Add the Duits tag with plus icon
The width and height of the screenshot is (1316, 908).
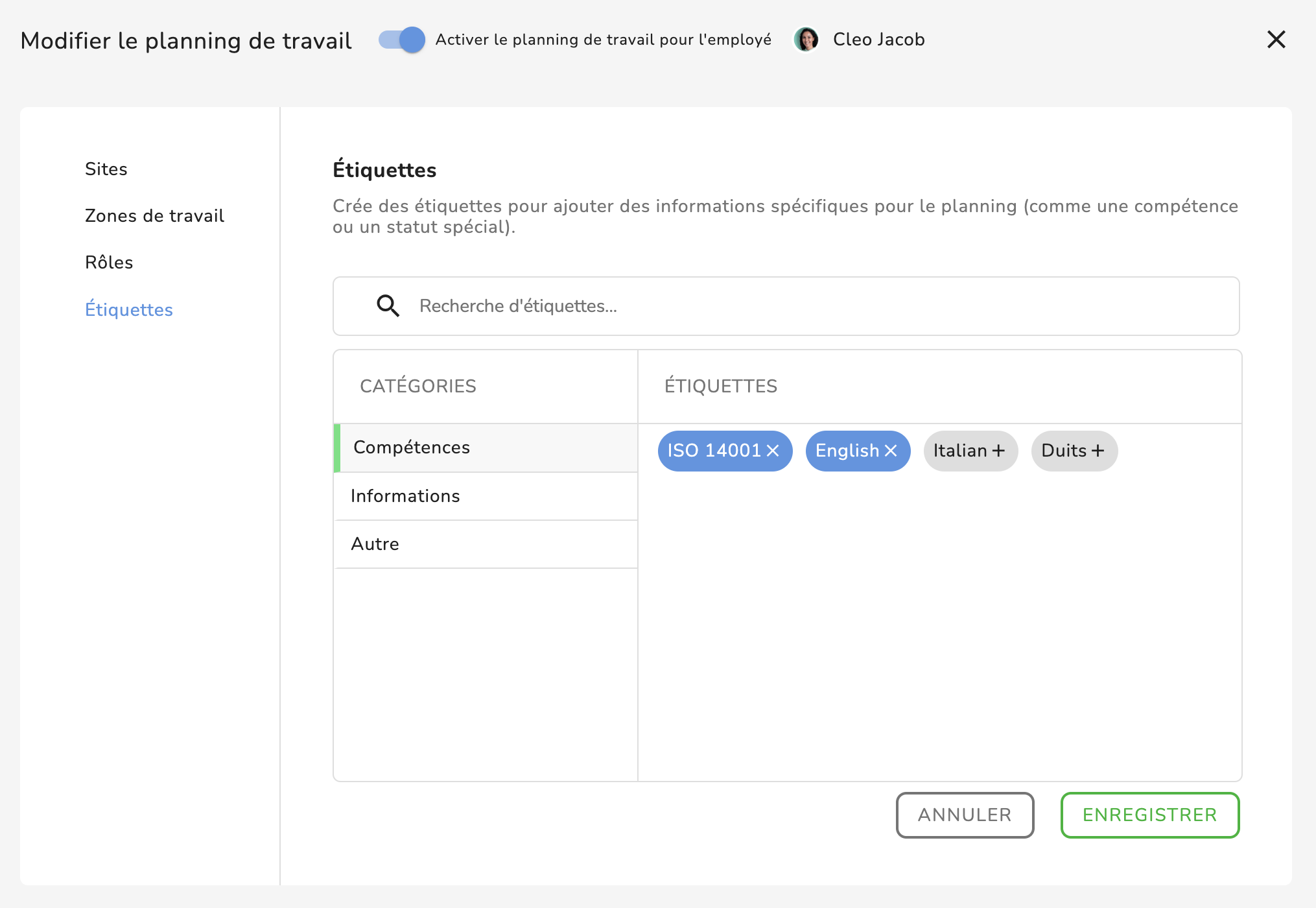tap(1098, 451)
